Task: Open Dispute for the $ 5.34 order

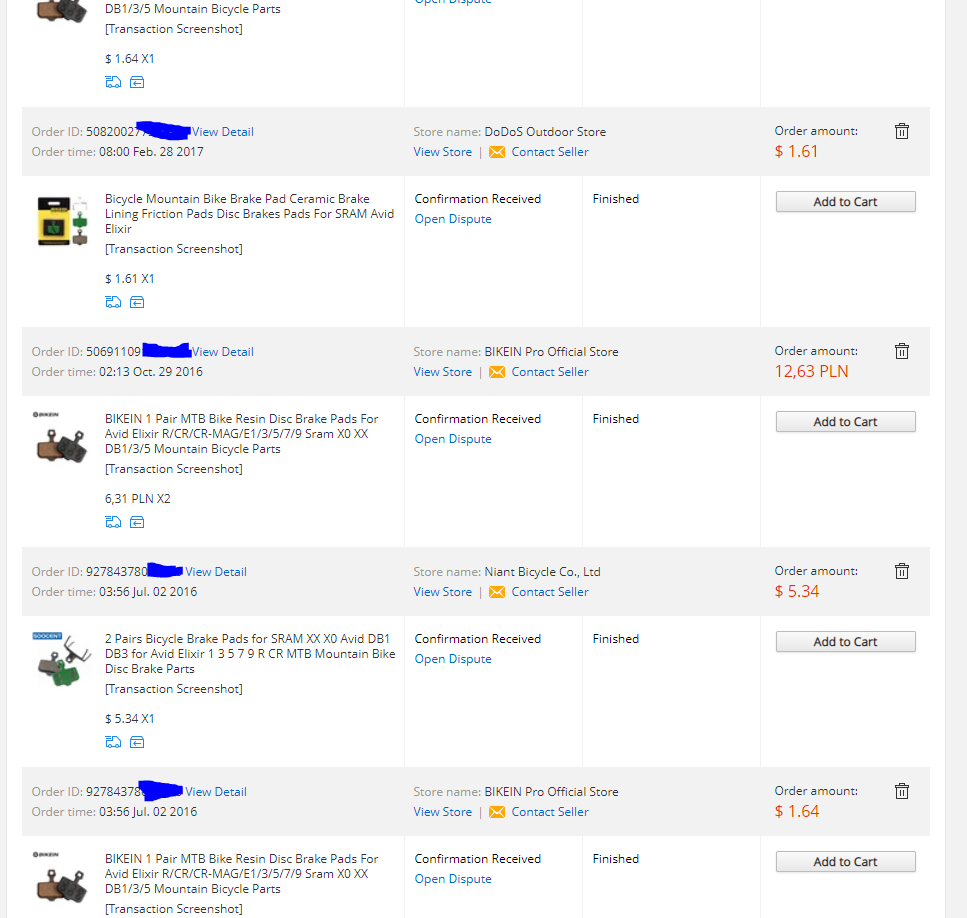Action: tap(453, 659)
